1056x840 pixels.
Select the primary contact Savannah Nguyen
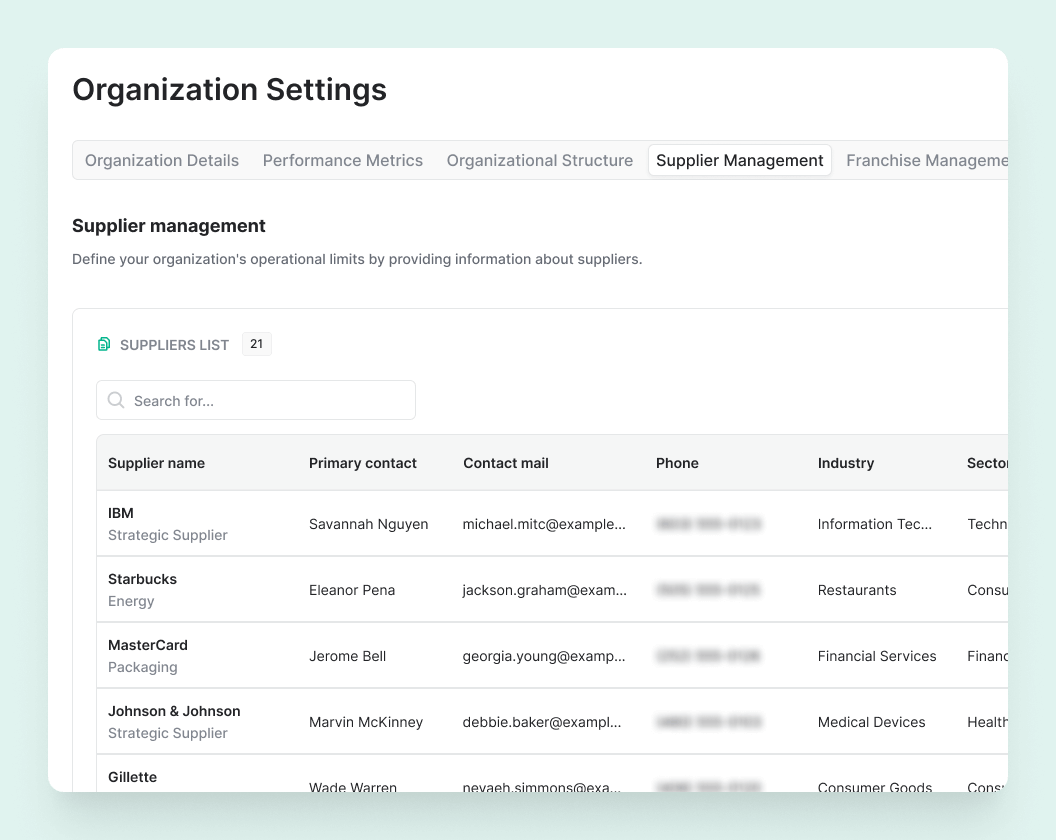(x=368, y=525)
